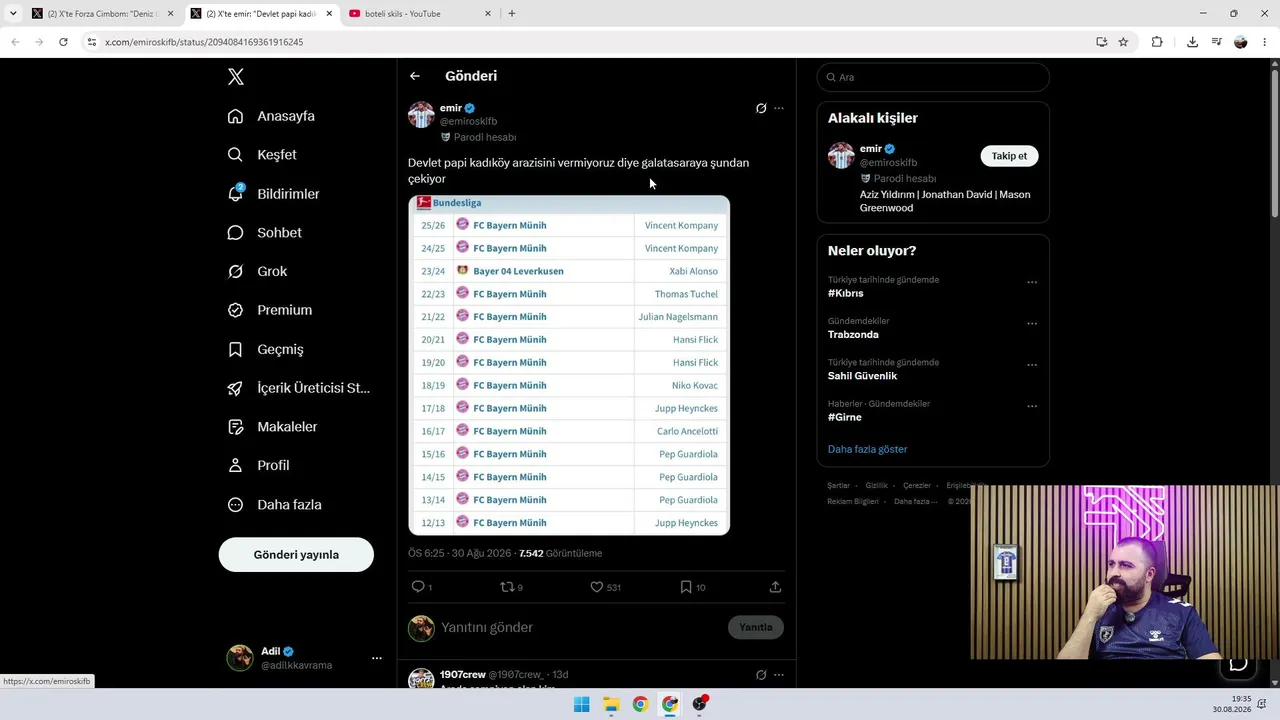Image resolution: width=1280 pixels, height=720 pixels.
Task: Click the Ara search field
Action: 933,77
